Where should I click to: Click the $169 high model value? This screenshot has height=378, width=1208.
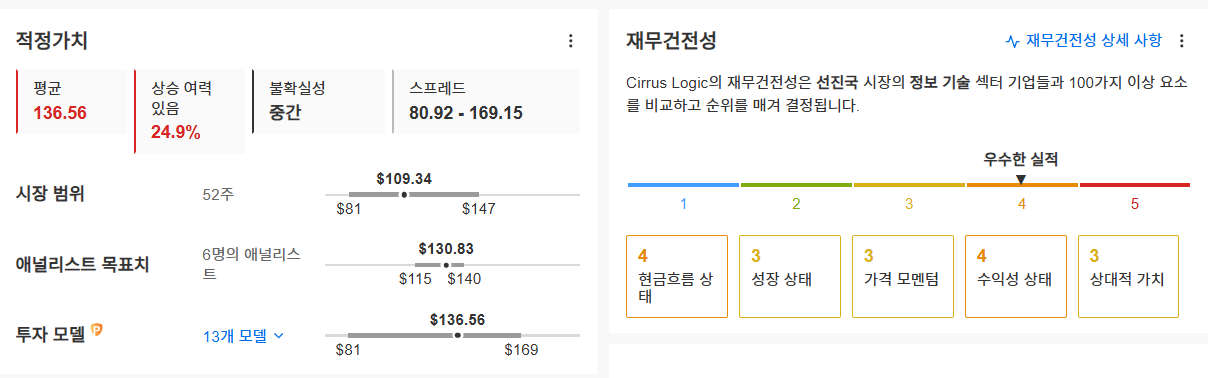(x=521, y=349)
